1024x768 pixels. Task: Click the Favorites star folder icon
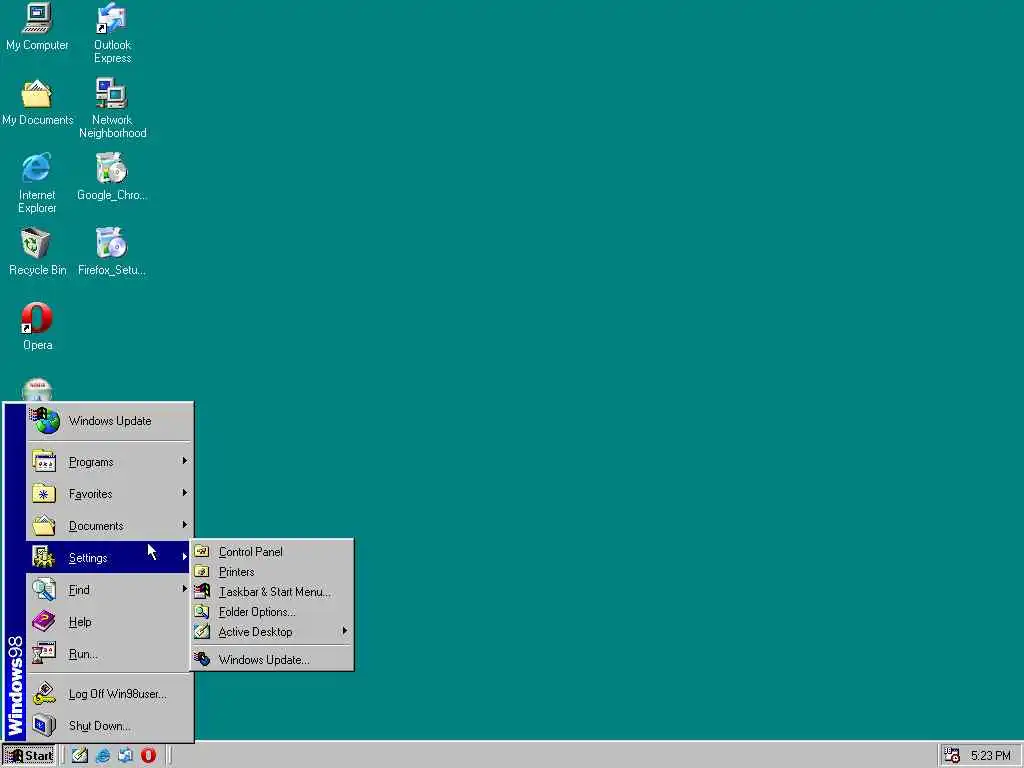coord(44,493)
